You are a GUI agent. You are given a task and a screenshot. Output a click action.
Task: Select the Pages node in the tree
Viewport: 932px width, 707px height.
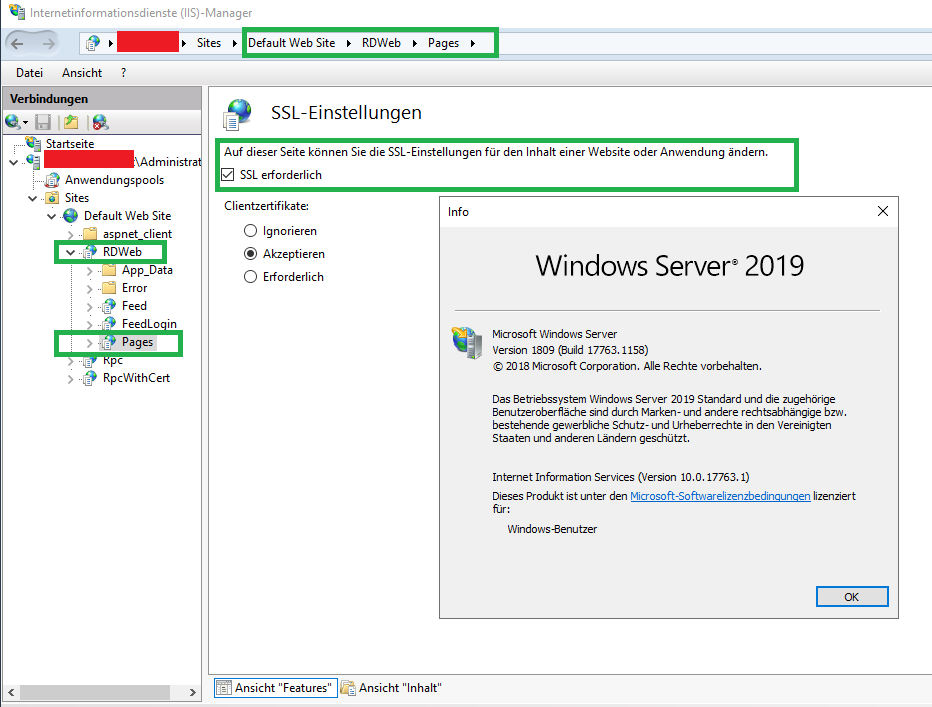point(137,342)
